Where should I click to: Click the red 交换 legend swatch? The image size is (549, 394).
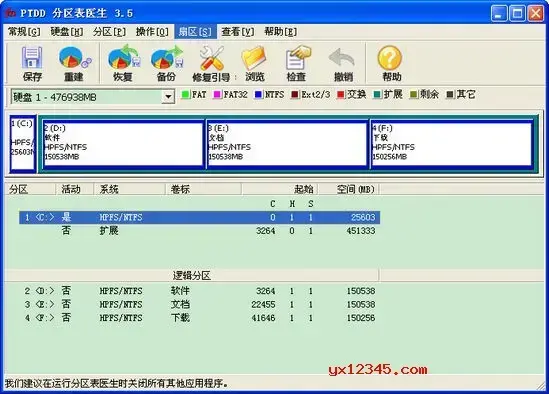point(341,95)
